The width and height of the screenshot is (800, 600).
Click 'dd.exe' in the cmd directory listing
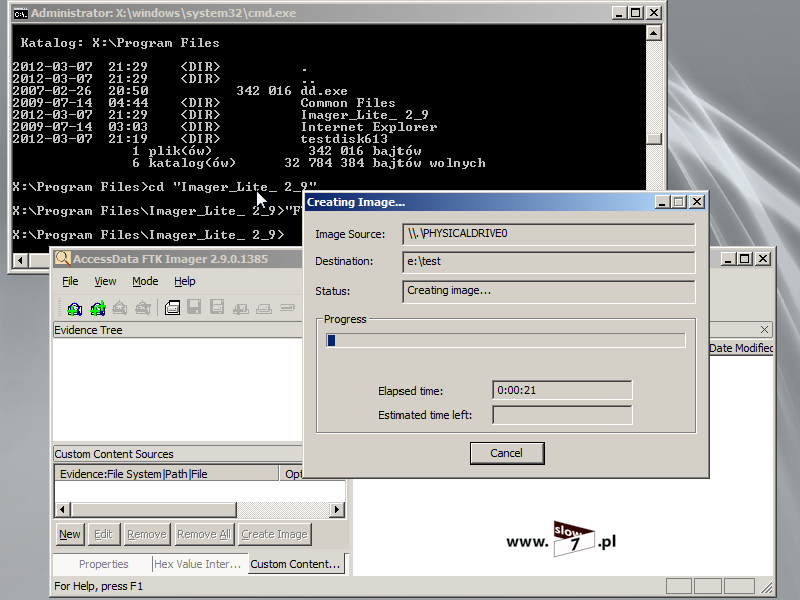pos(324,91)
